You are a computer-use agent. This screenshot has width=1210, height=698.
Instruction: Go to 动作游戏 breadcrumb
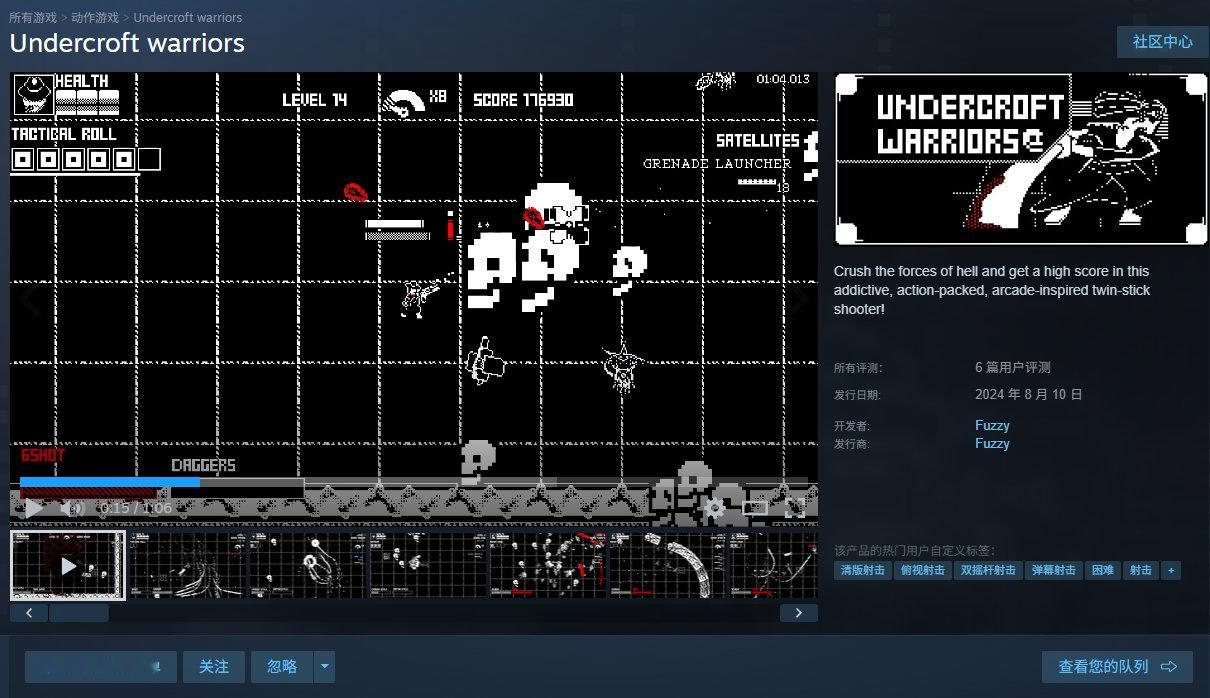coord(95,18)
